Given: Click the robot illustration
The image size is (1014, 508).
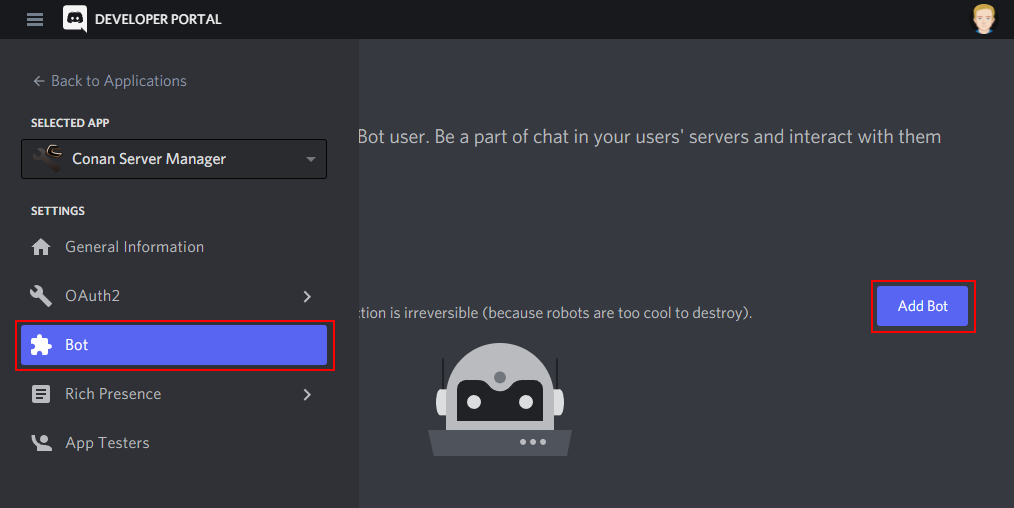Looking at the screenshot, I should (x=500, y=399).
